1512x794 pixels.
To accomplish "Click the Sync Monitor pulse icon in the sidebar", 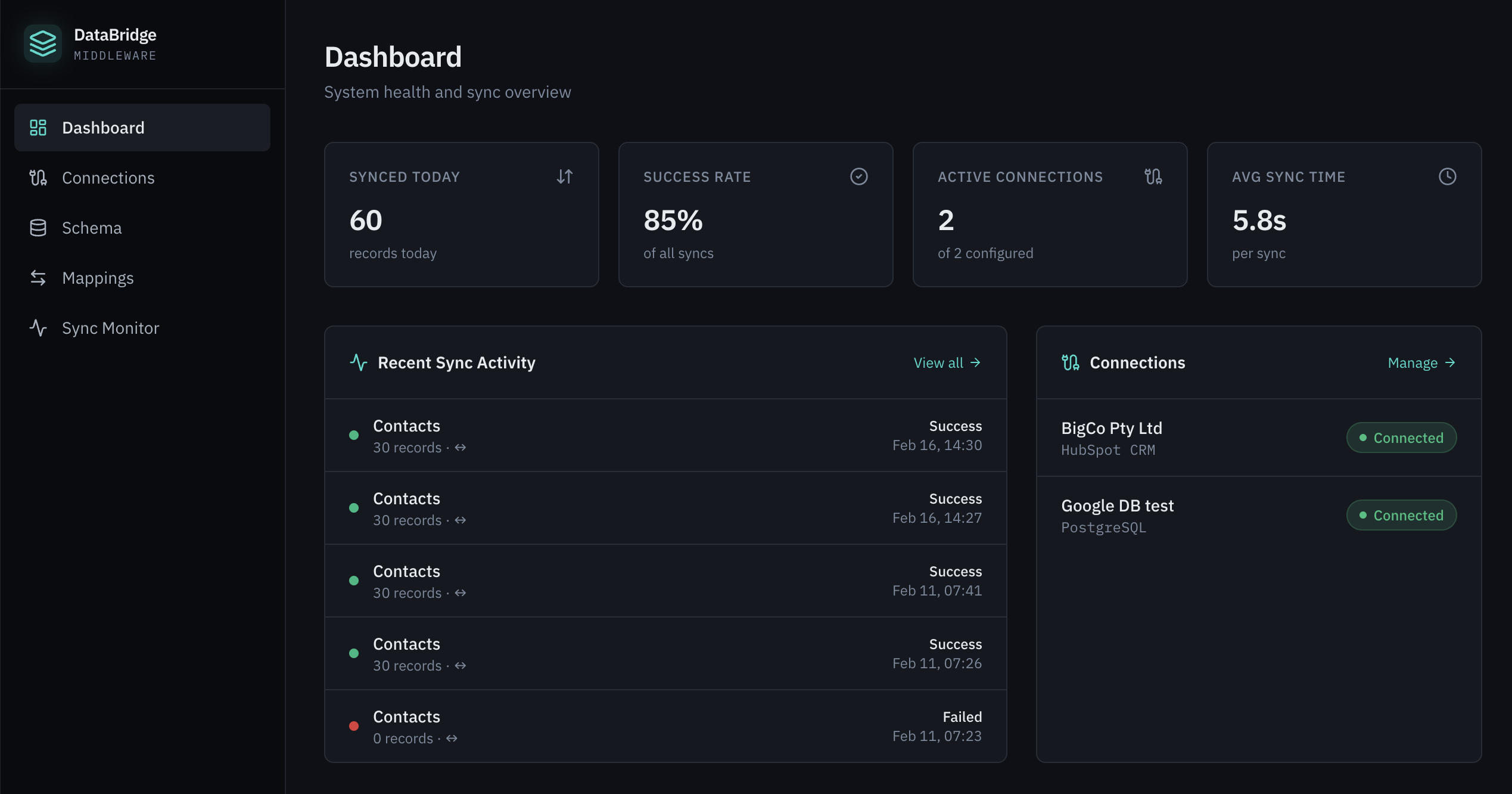I will tap(38, 327).
